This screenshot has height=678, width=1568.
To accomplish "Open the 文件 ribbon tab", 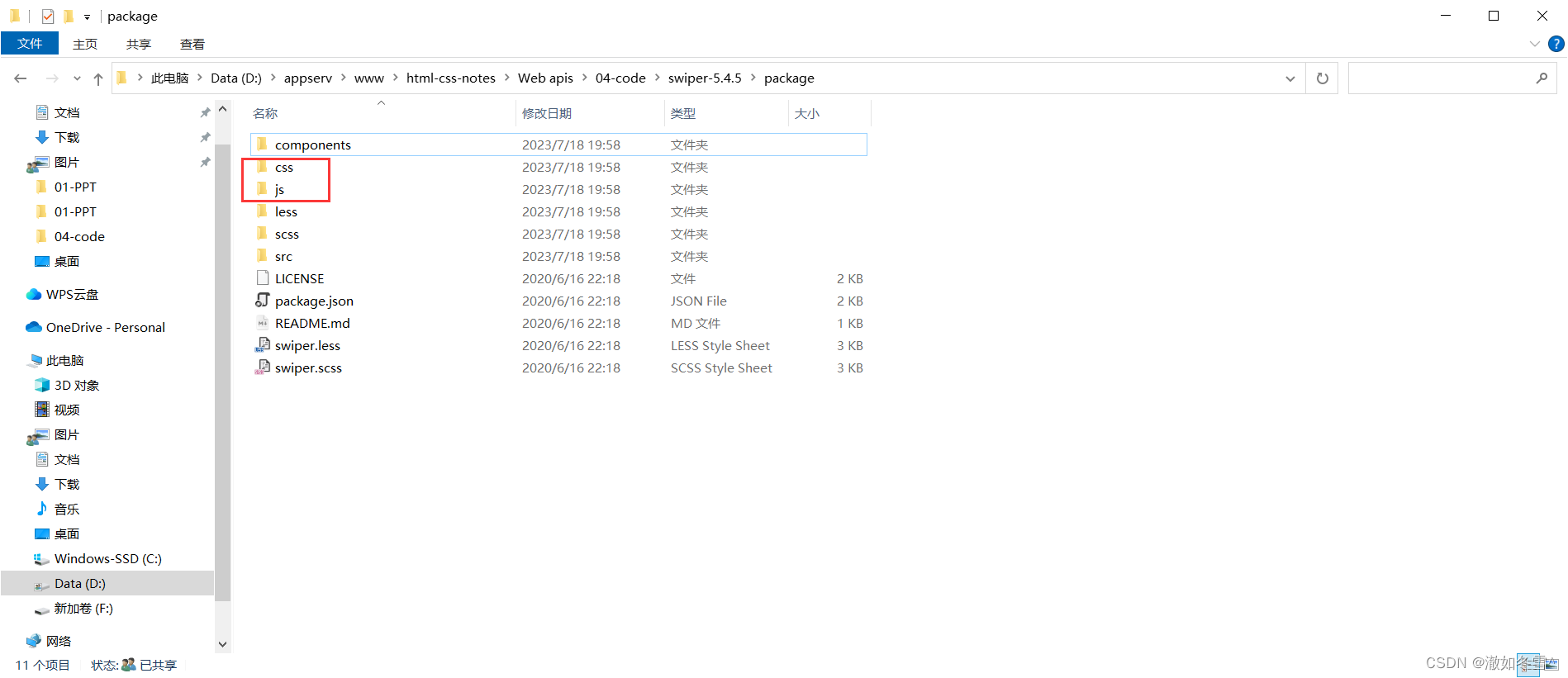I will point(30,44).
